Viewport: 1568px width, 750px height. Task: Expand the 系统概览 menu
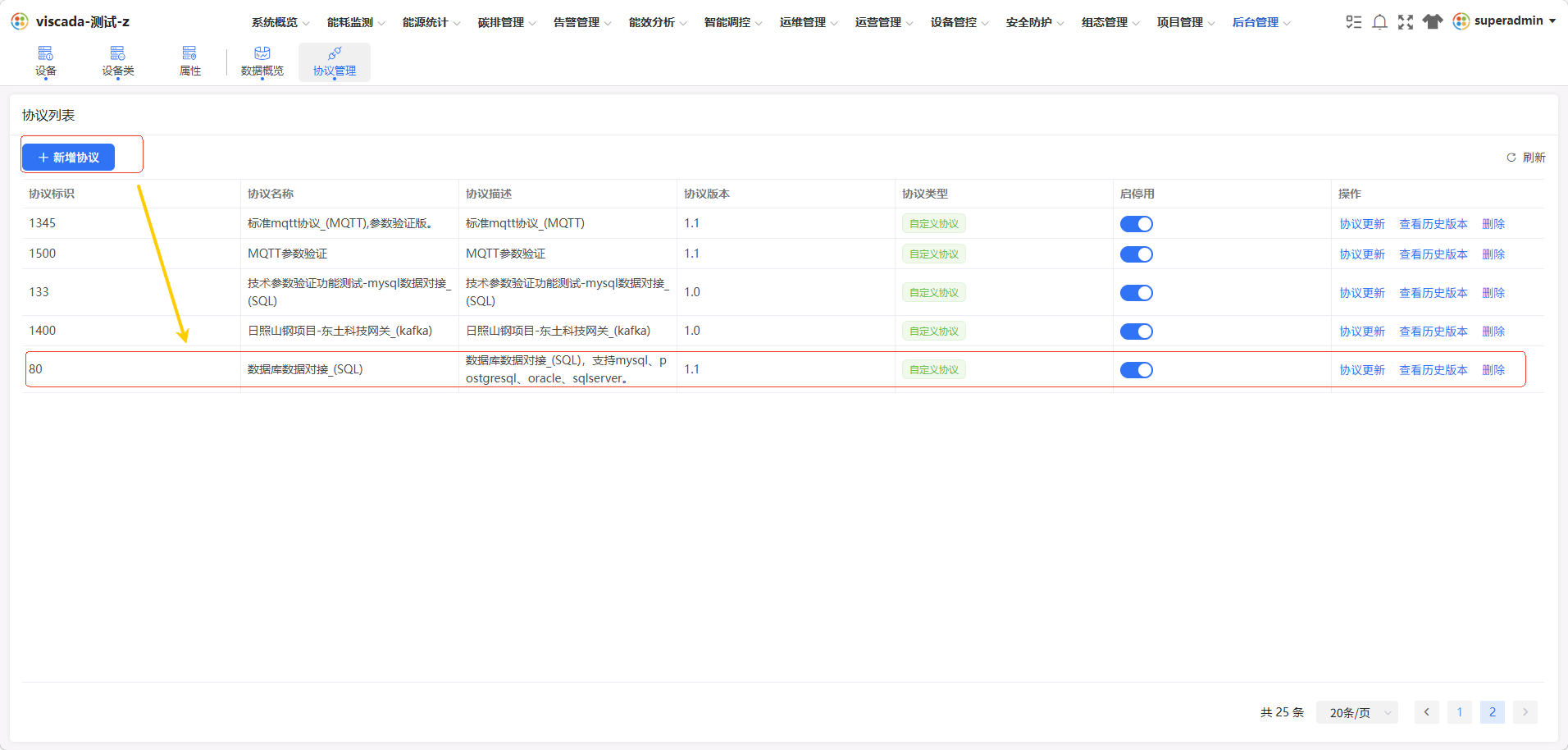(280, 22)
